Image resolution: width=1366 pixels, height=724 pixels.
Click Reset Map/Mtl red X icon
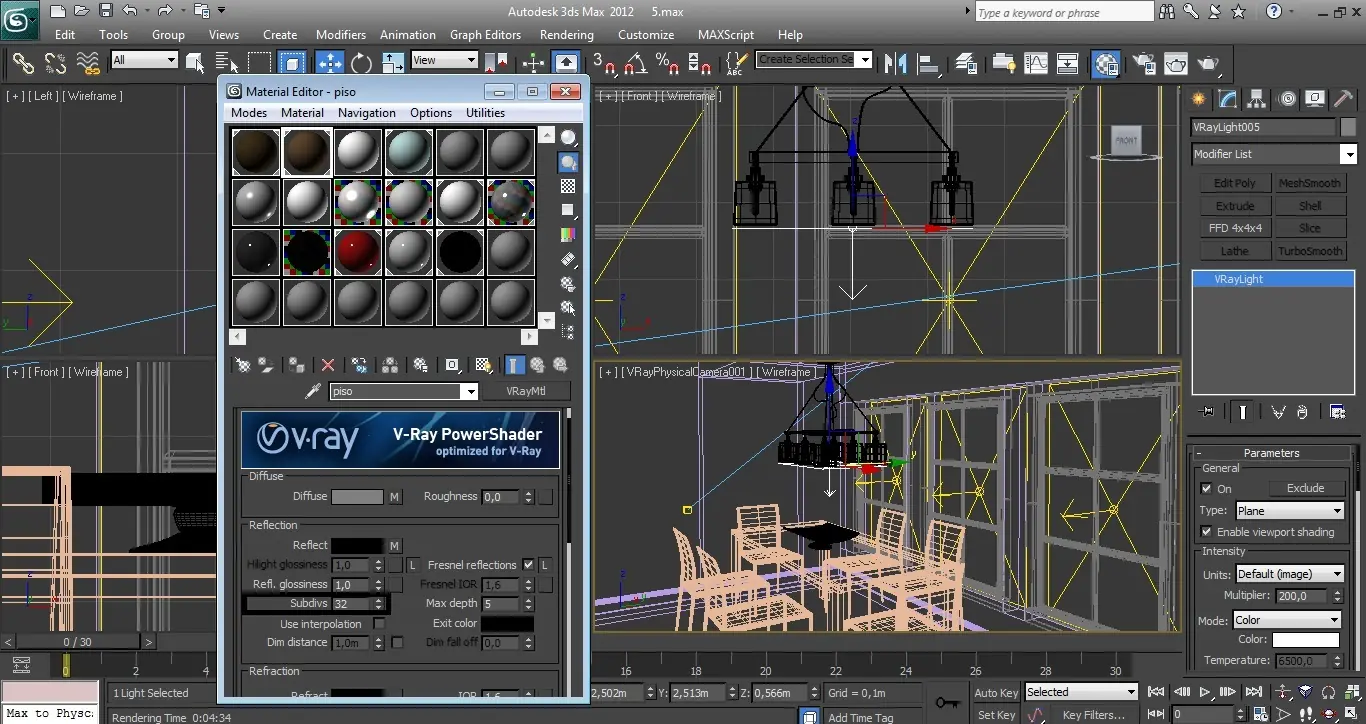328,365
